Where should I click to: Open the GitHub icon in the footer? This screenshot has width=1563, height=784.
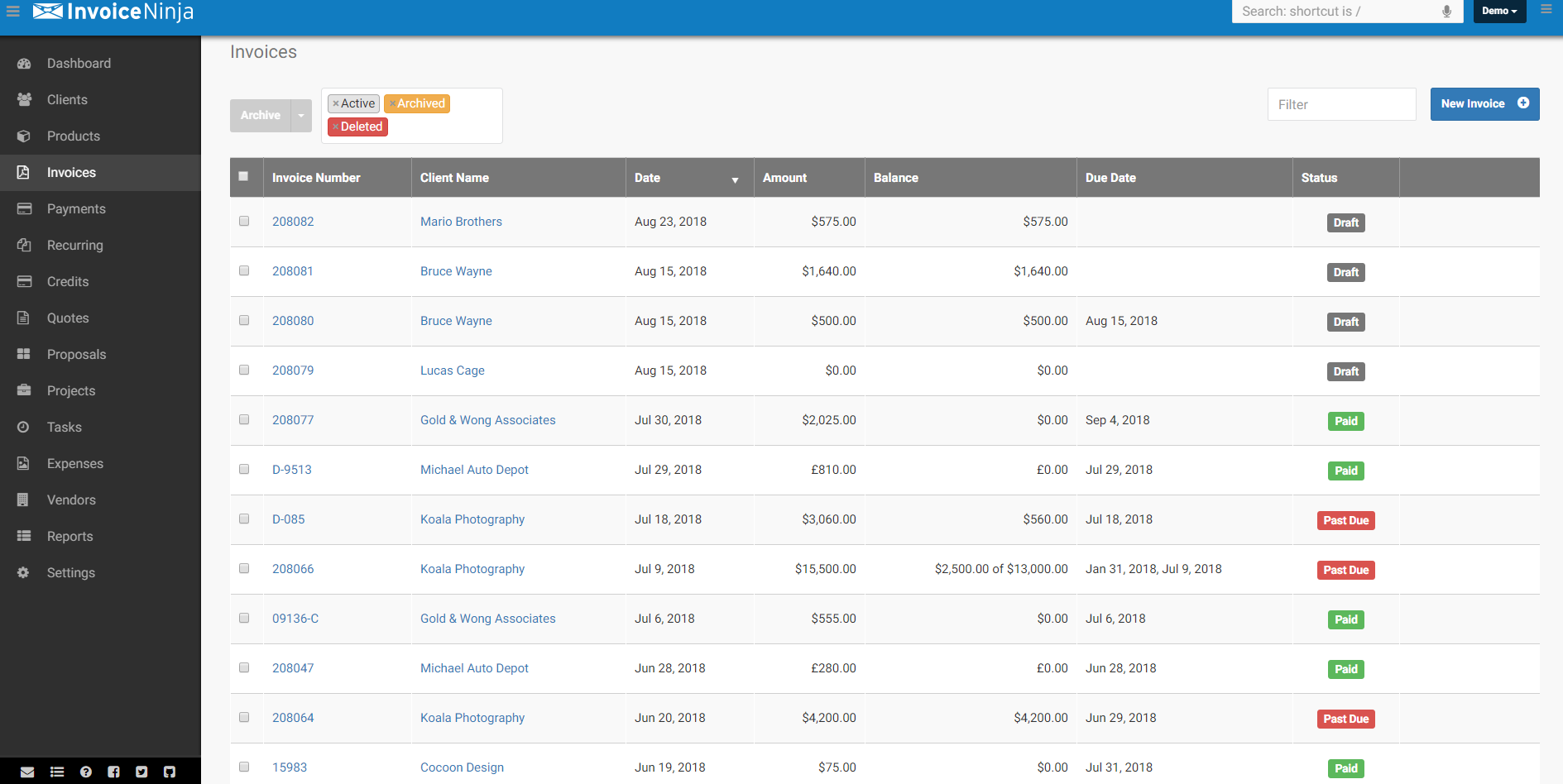170,772
